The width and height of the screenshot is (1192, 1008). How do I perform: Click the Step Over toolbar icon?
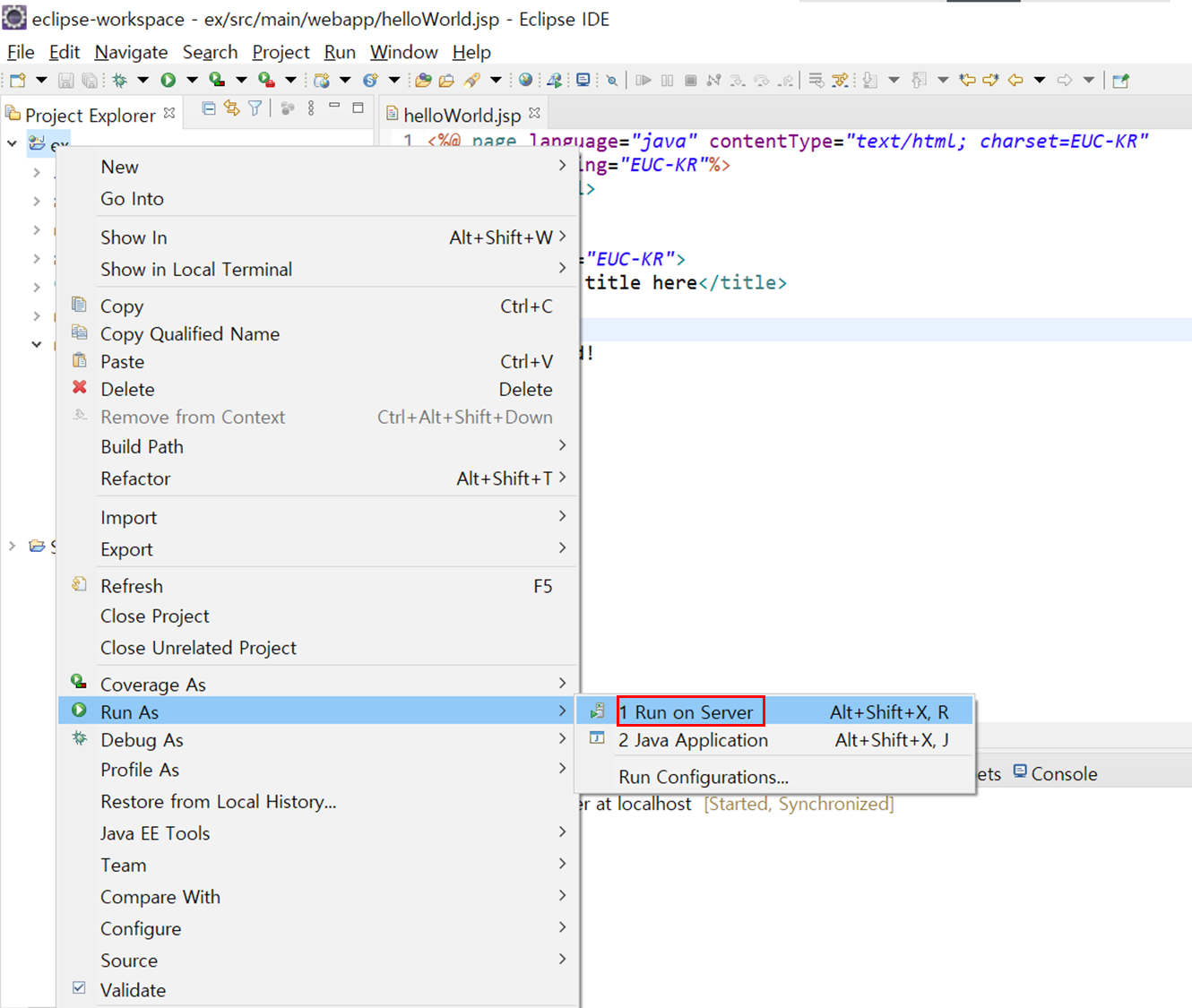[x=762, y=80]
